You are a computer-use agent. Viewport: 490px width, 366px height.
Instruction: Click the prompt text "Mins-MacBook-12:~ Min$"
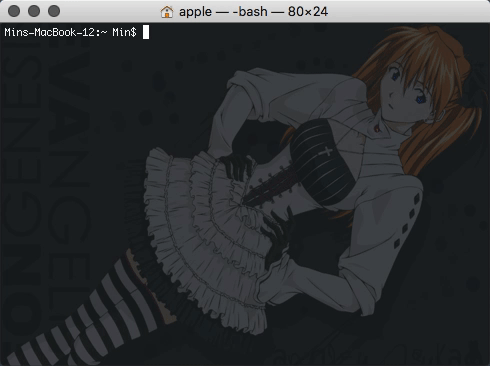coord(70,32)
